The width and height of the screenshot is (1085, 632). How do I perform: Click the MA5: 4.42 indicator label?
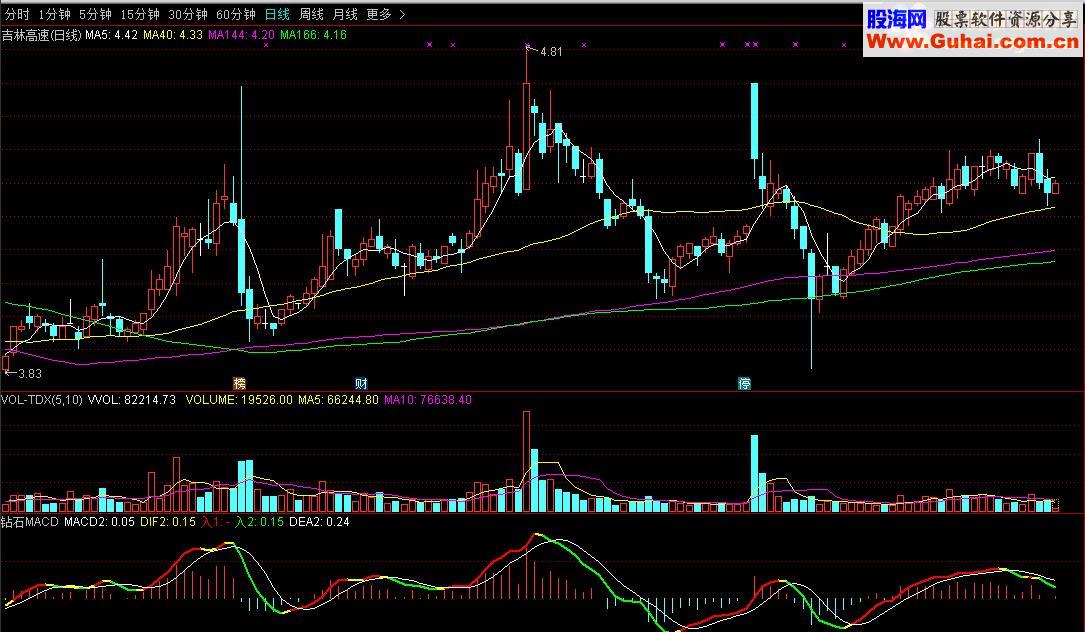[111, 35]
